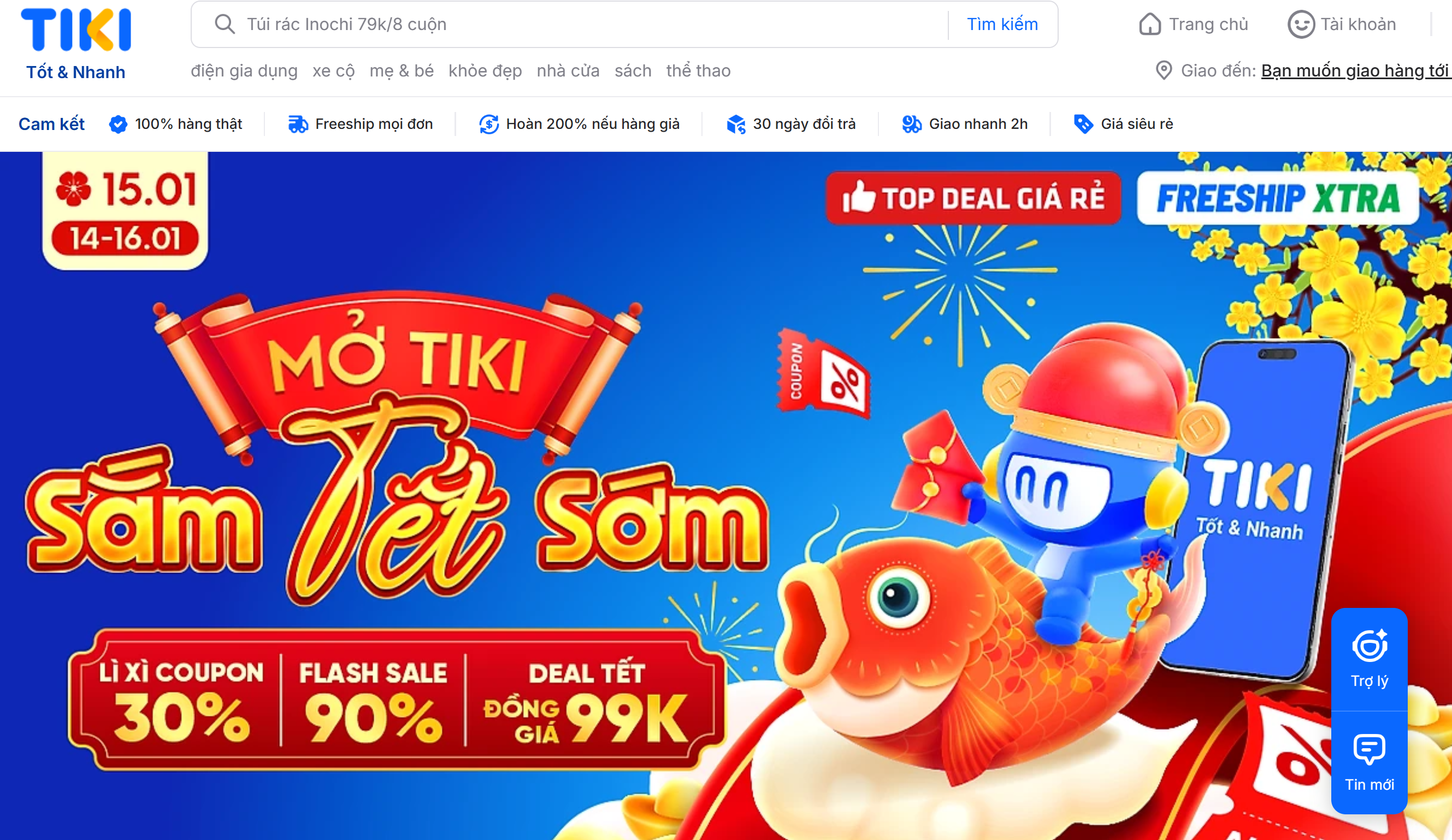The image size is (1452, 840).
Task: Click the magnifier icon in search bar
Action: click(x=224, y=24)
